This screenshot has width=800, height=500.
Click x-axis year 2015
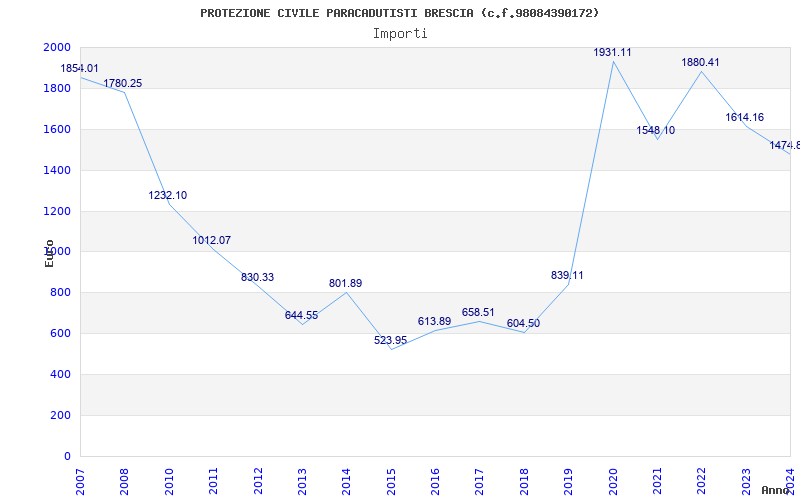coord(391,481)
